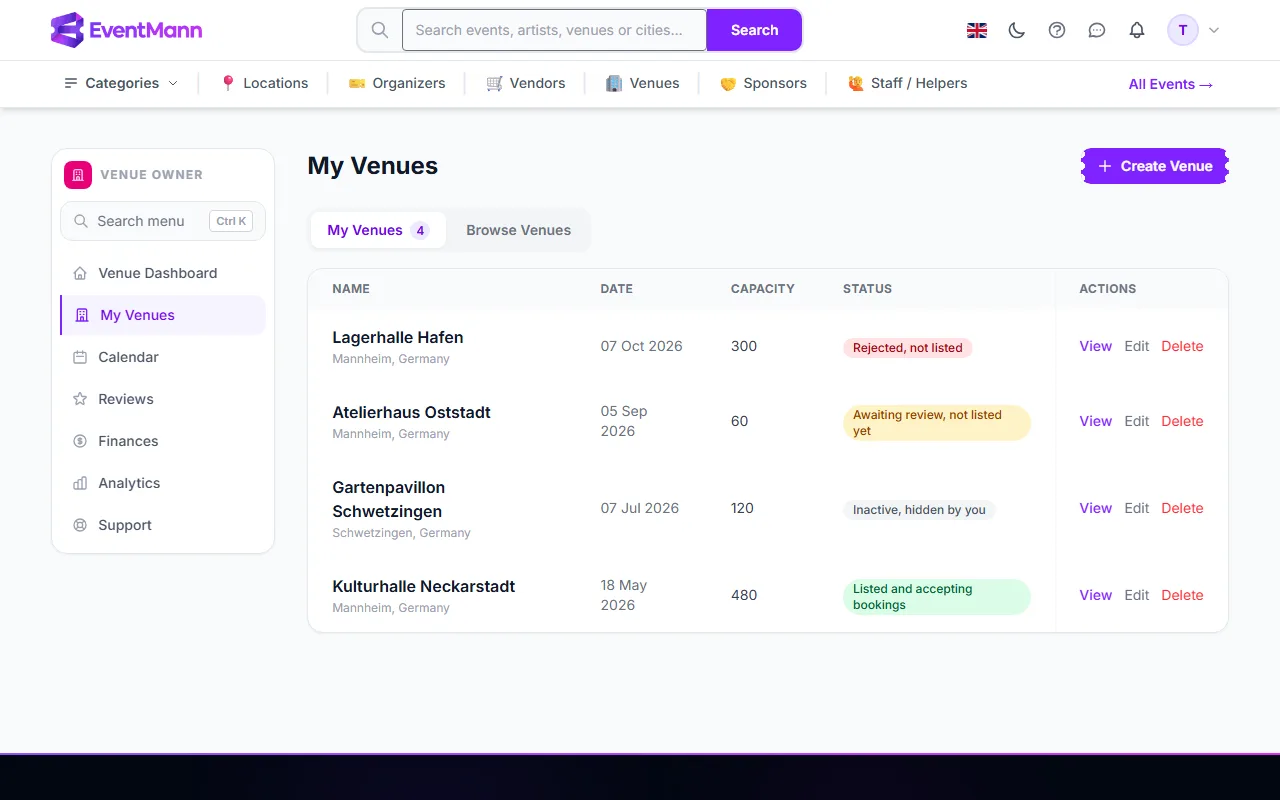Delete the Lagerhalle Hafen venue
The width and height of the screenshot is (1280, 800).
click(1182, 346)
